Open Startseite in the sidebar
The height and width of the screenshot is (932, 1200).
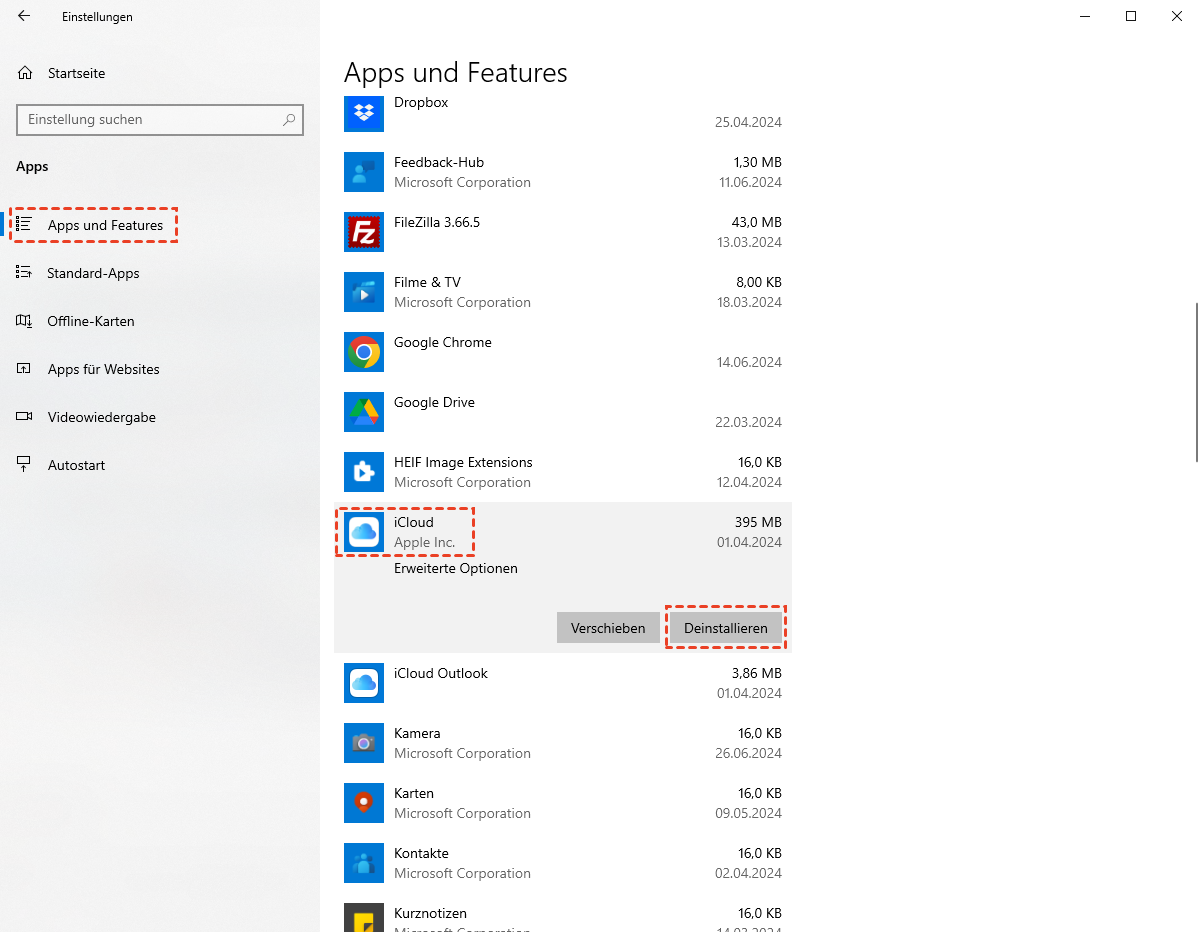tap(76, 73)
